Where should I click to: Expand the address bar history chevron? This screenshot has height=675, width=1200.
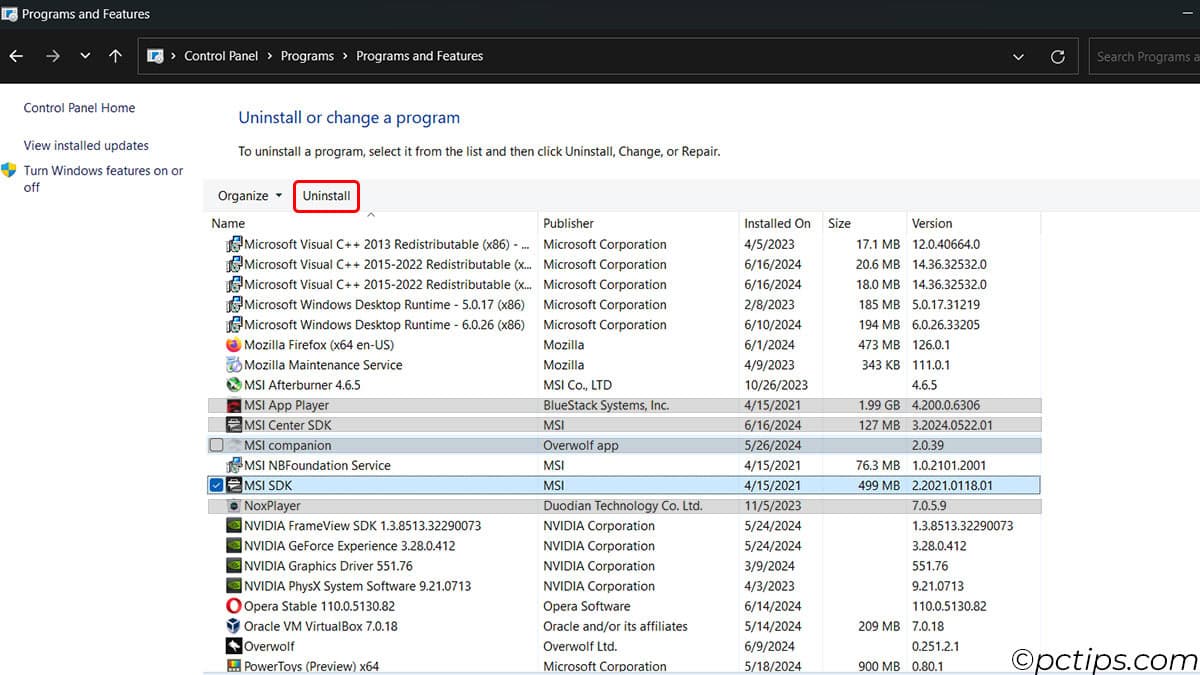point(1018,56)
